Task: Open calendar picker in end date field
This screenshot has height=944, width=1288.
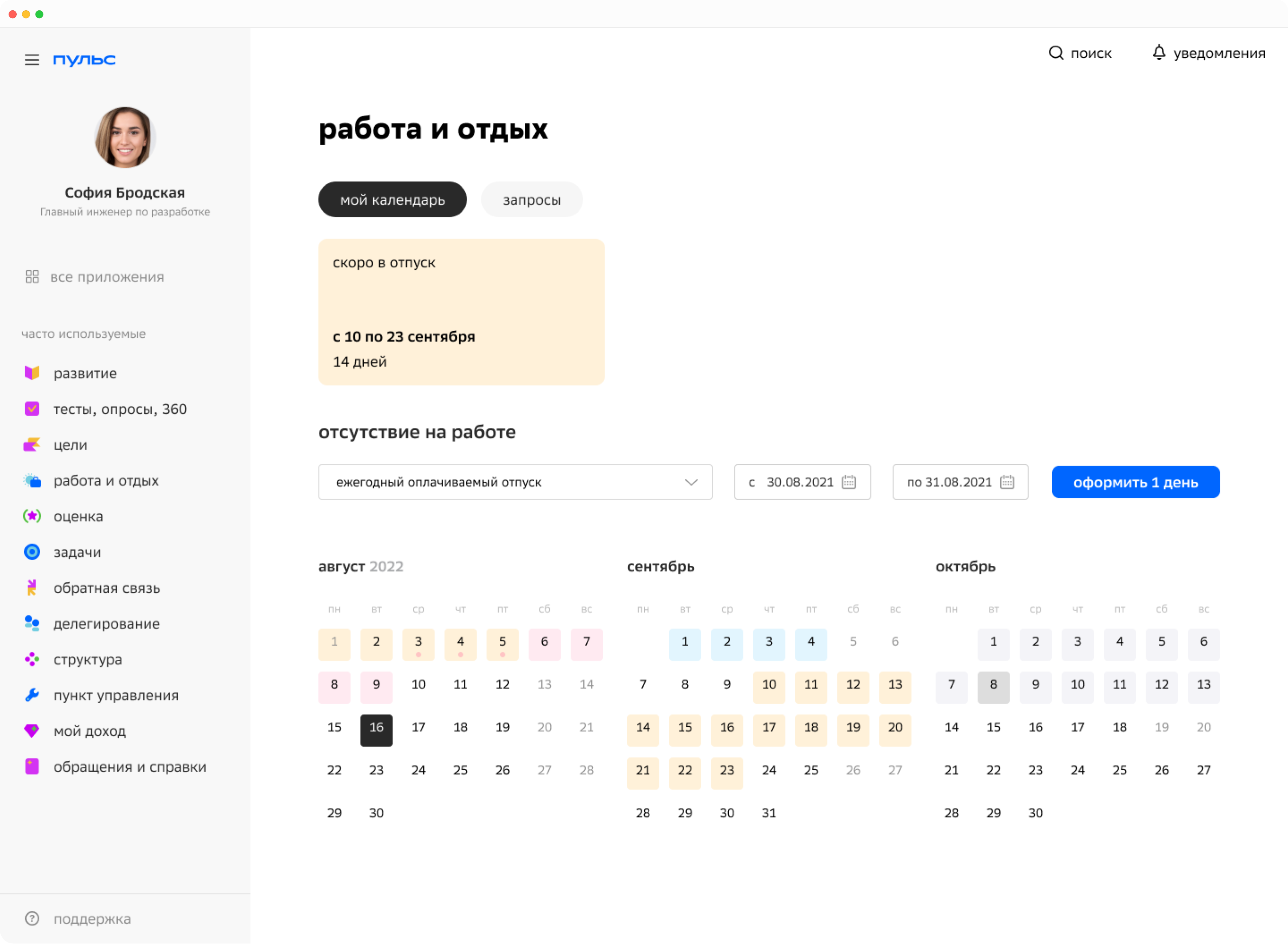Action: [1007, 482]
